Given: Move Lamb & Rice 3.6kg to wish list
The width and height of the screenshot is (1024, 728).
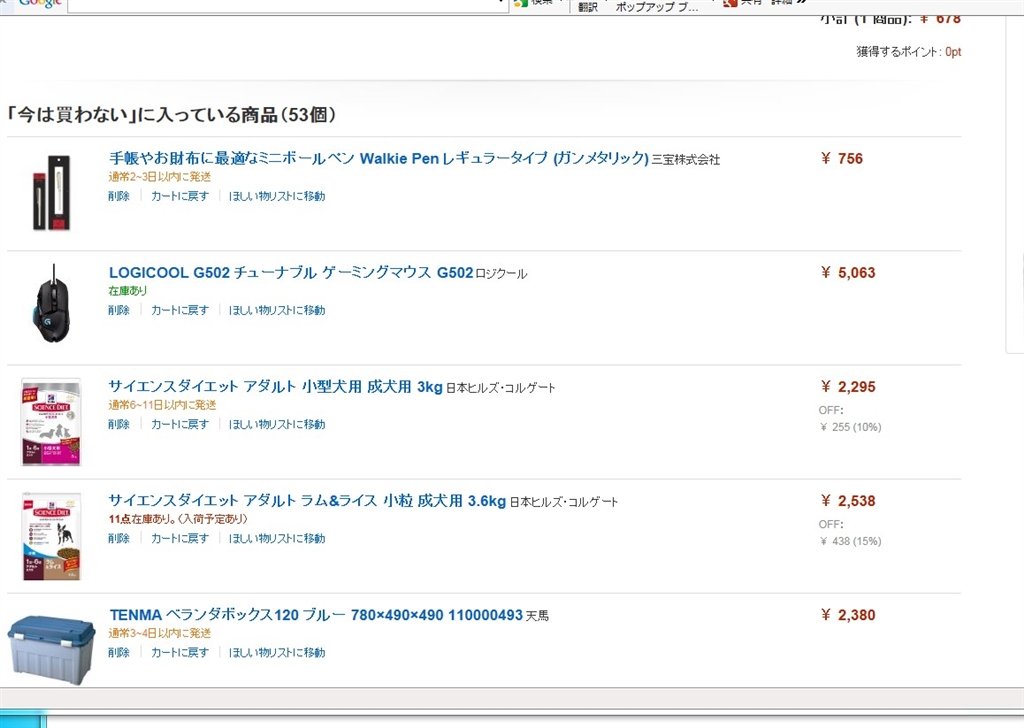Looking at the screenshot, I should pos(277,539).
